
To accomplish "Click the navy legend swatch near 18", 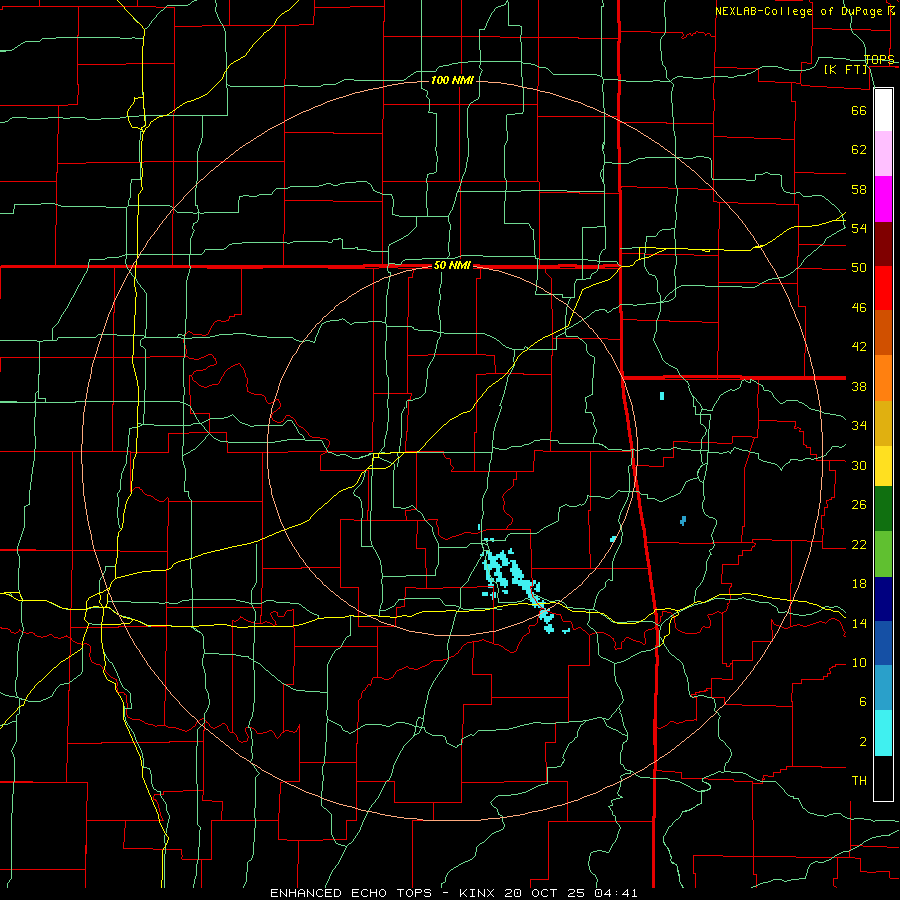I will [x=883, y=599].
